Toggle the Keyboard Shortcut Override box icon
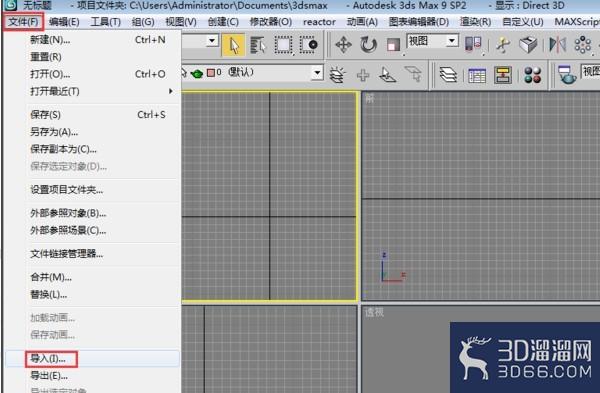Image resolution: width=600 pixels, height=393 pixels. click(x=528, y=44)
